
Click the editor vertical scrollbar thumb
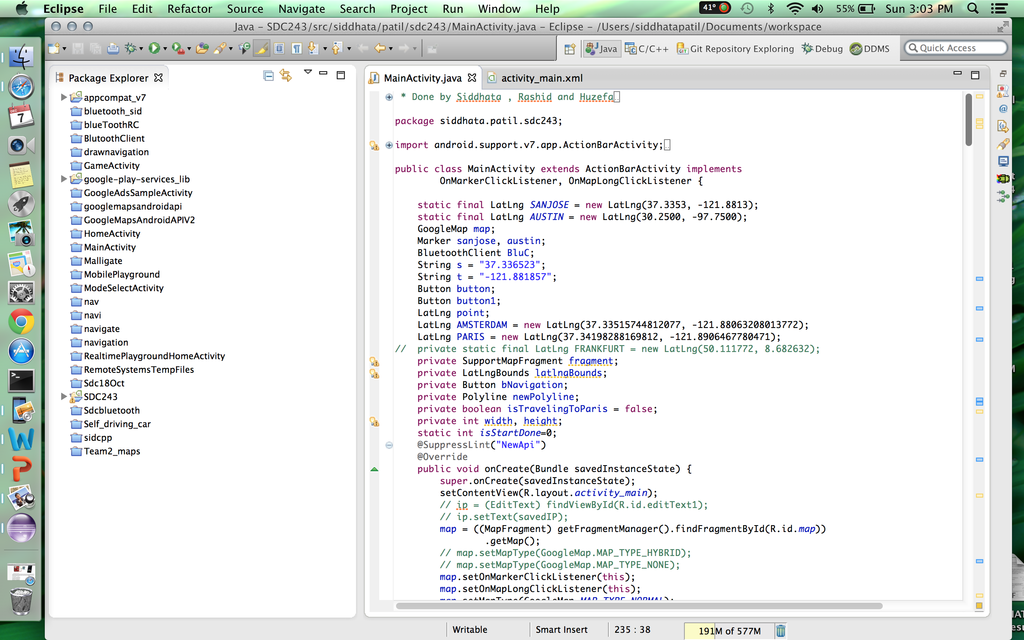coord(968,120)
